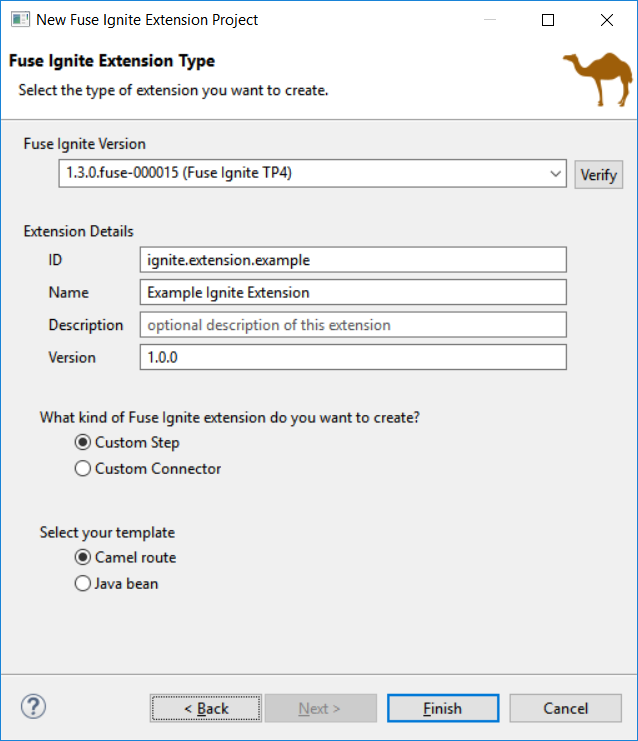Close the dialog with the X button

pos(606,20)
